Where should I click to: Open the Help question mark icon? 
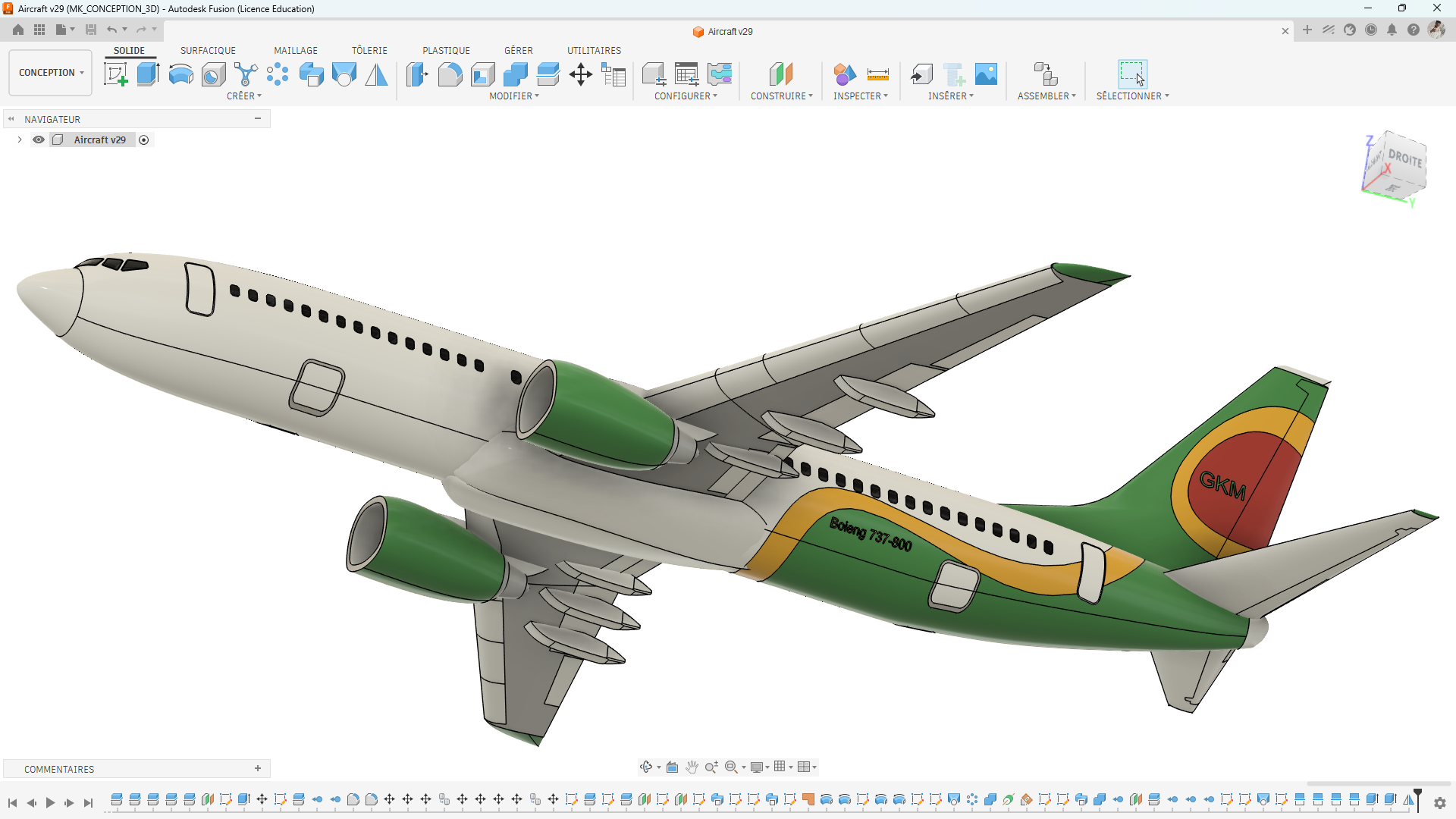(x=1414, y=30)
